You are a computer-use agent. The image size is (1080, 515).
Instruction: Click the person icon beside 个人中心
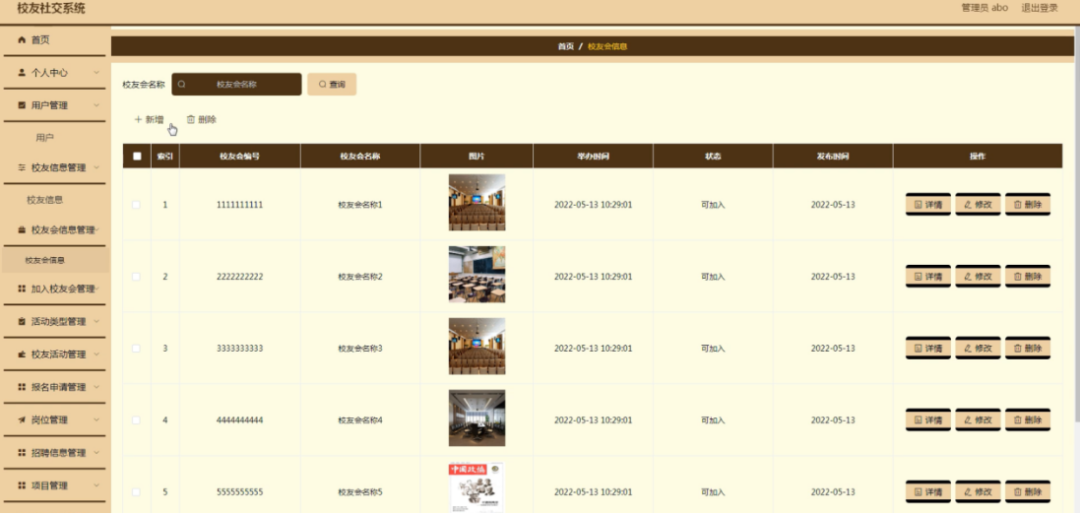(x=21, y=72)
